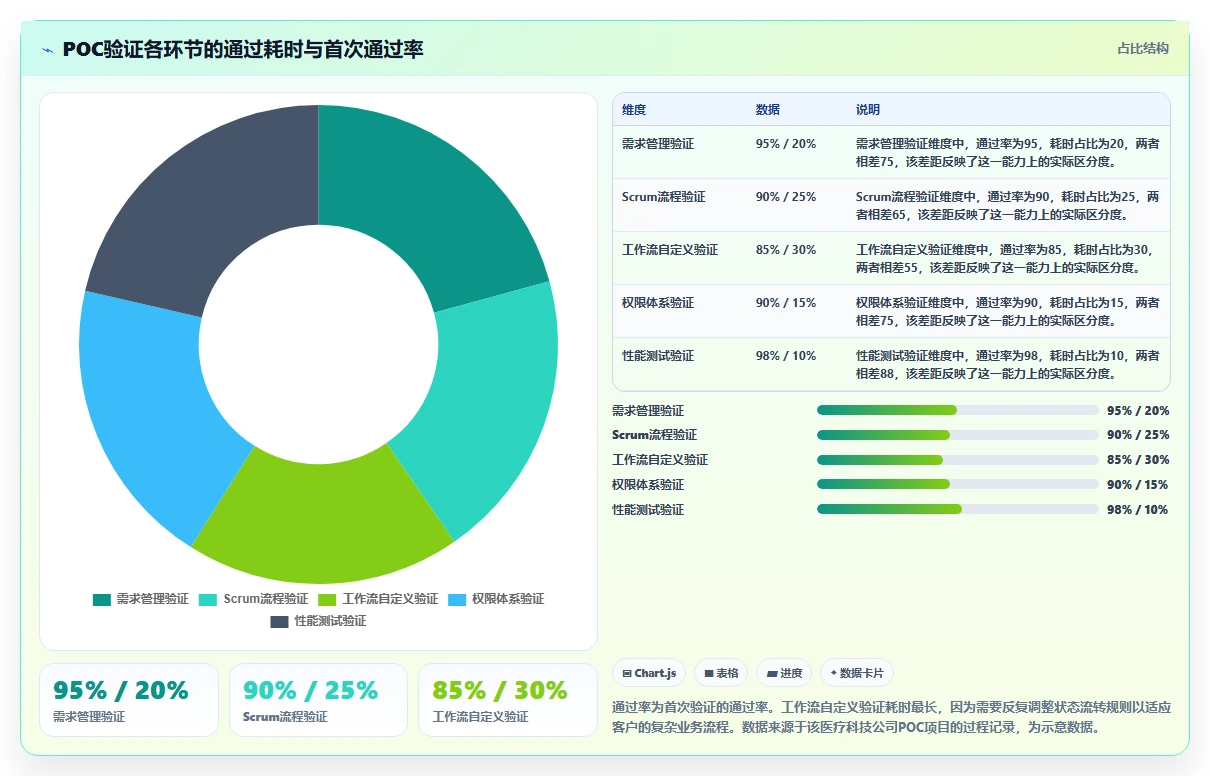
Task: Click the 85% / 30% table cell
Action: (x=786, y=250)
